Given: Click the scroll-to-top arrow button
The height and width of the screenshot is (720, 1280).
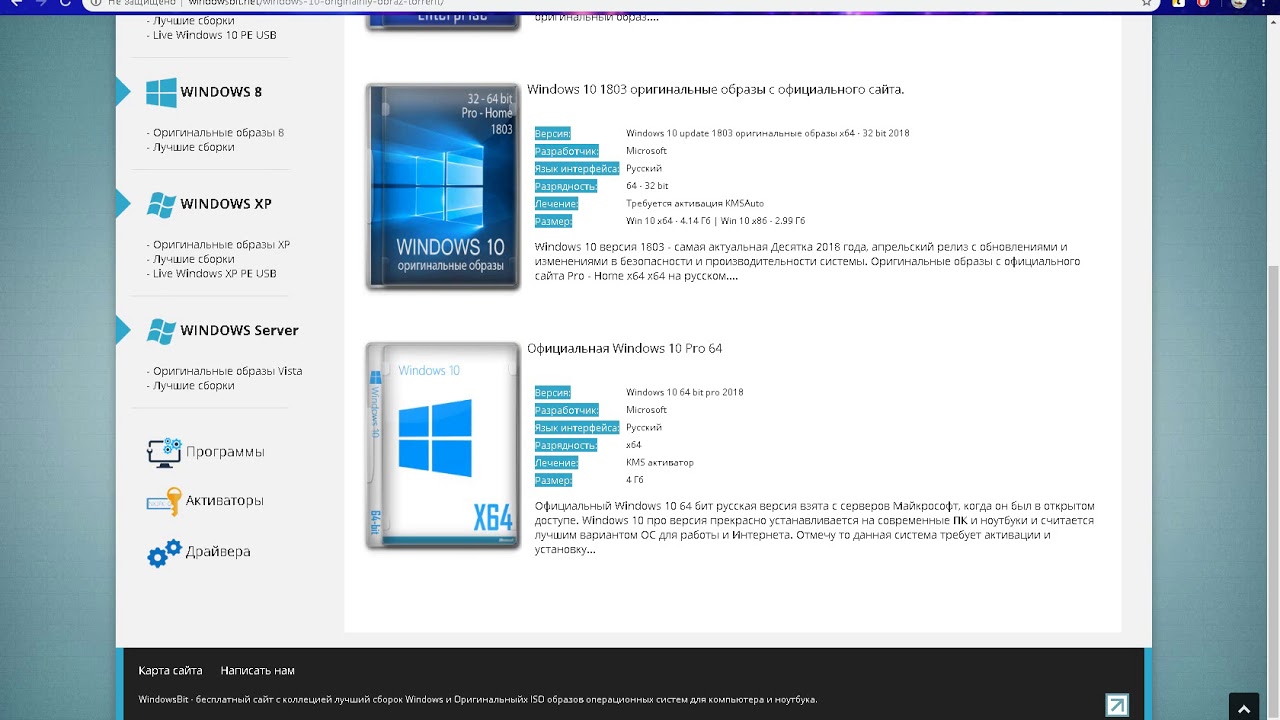Looking at the screenshot, I should point(1244,706).
